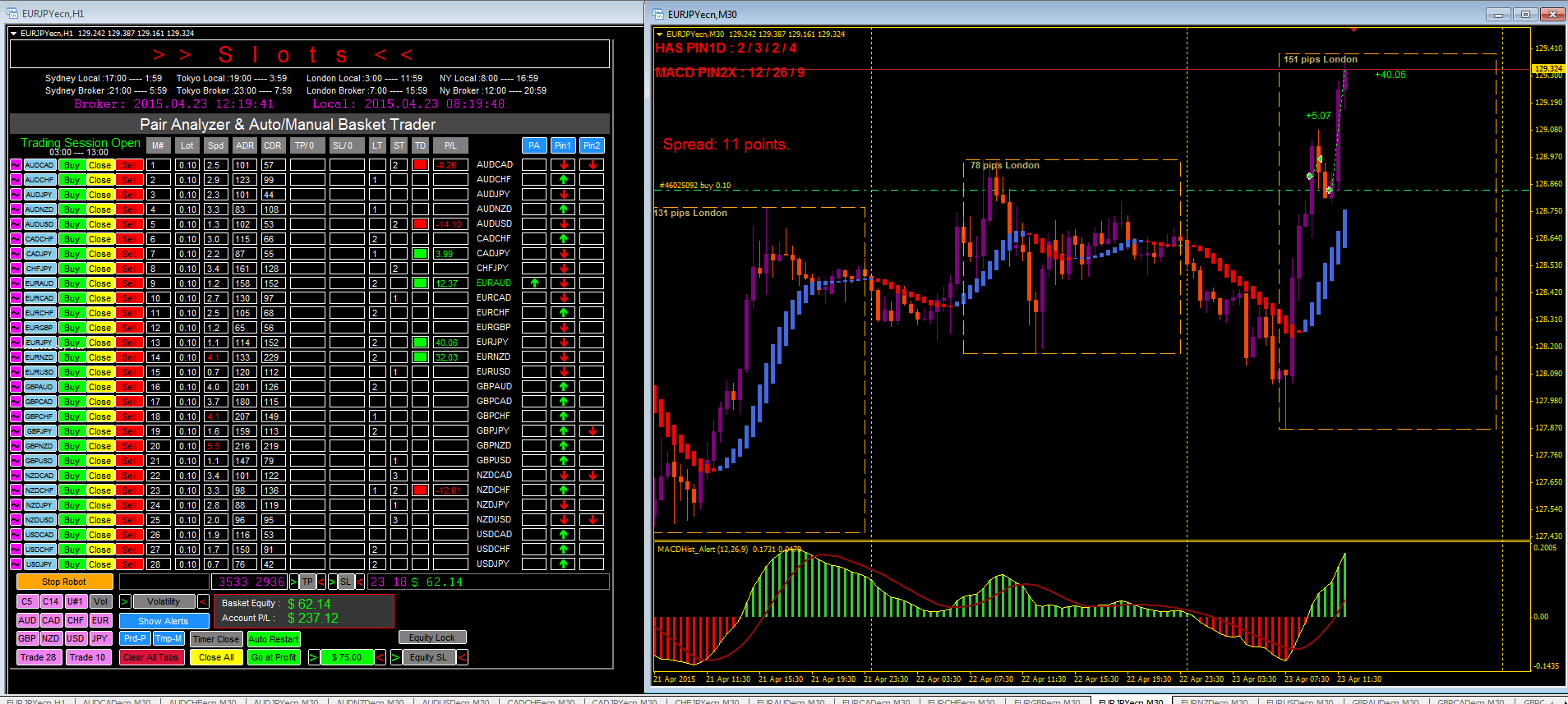Screen dimensions: 1568x704
Task: Click the blue Pin2 column header button
Action: pyautogui.click(x=592, y=145)
